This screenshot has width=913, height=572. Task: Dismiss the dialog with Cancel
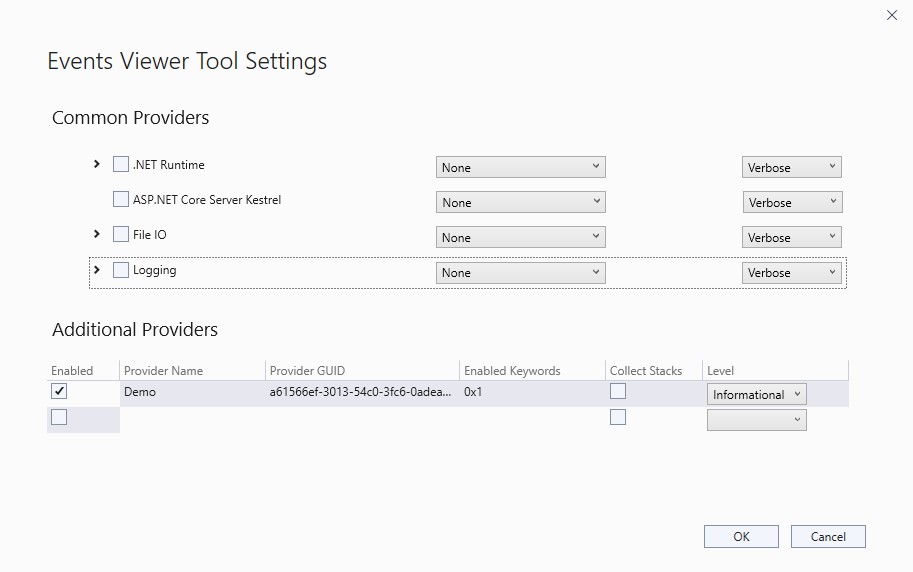point(828,536)
